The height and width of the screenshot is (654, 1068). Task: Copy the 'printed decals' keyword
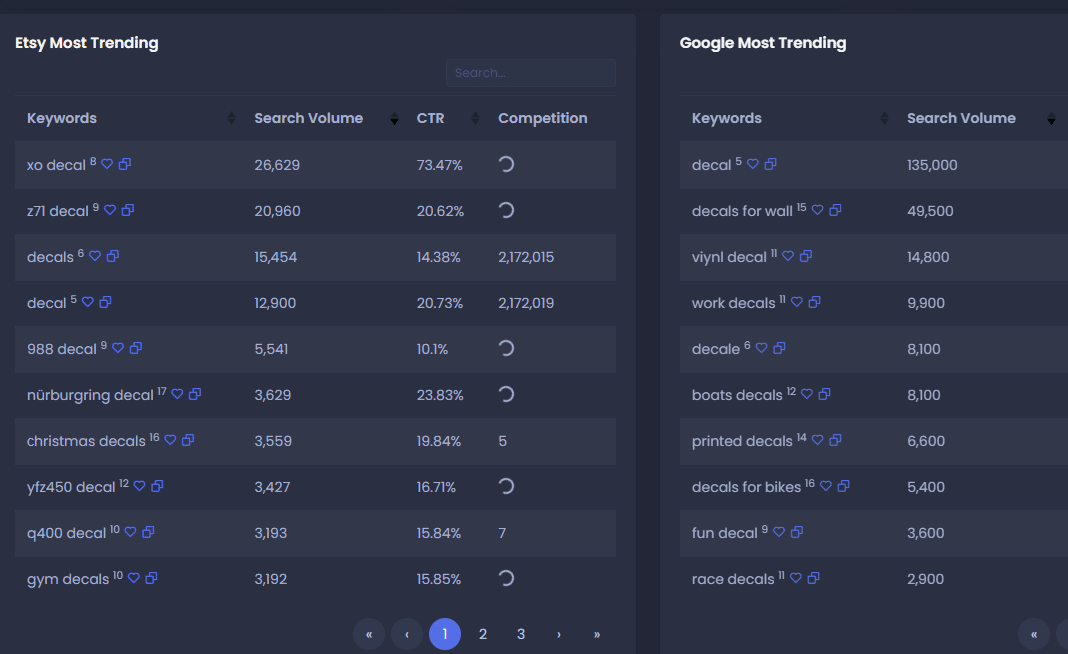[x=835, y=440]
